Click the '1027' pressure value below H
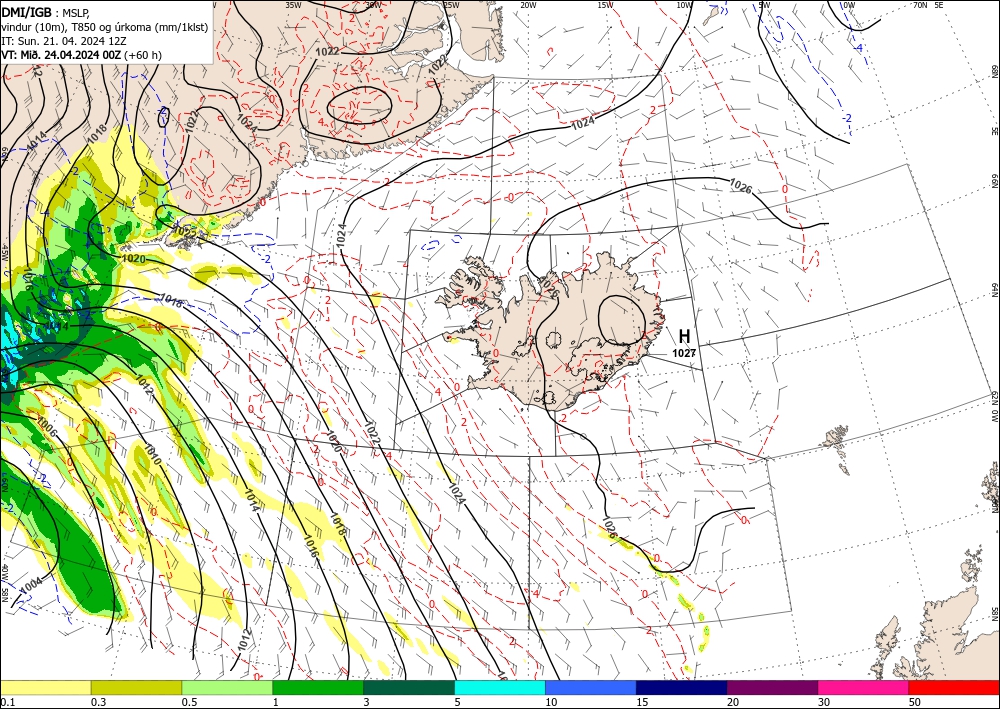This screenshot has width=1000, height=709. click(684, 353)
